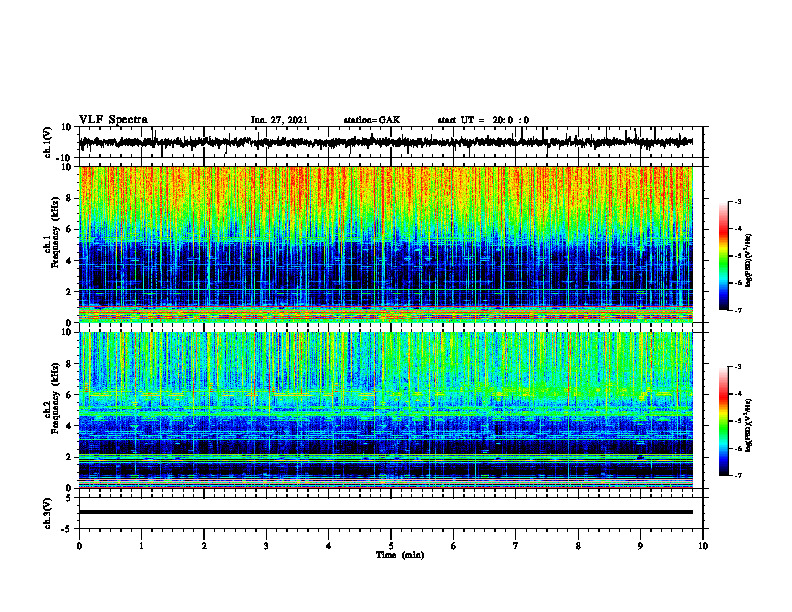Click time axis tick label "6"
The image size is (792, 612).
(x=454, y=546)
